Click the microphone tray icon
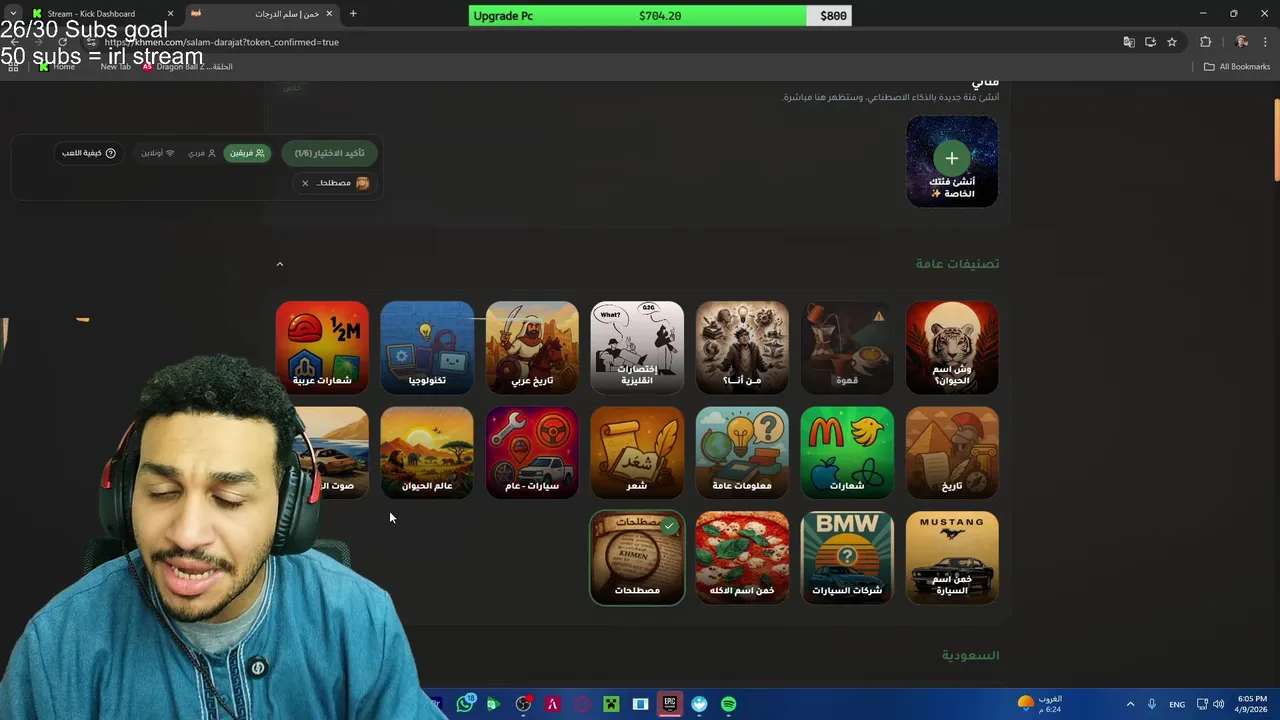This screenshot has height=720, width=1280. 1152,704
